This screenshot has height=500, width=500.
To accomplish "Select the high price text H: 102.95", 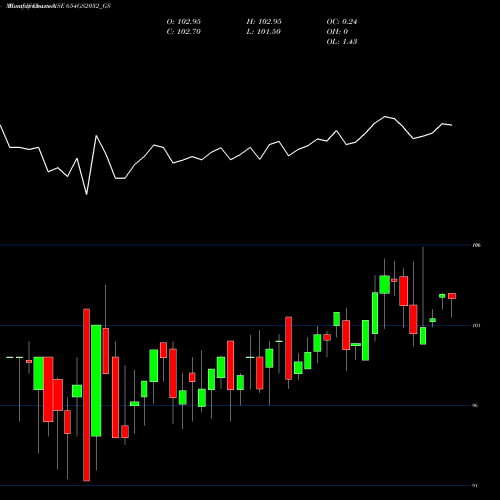I will [264, 22].
